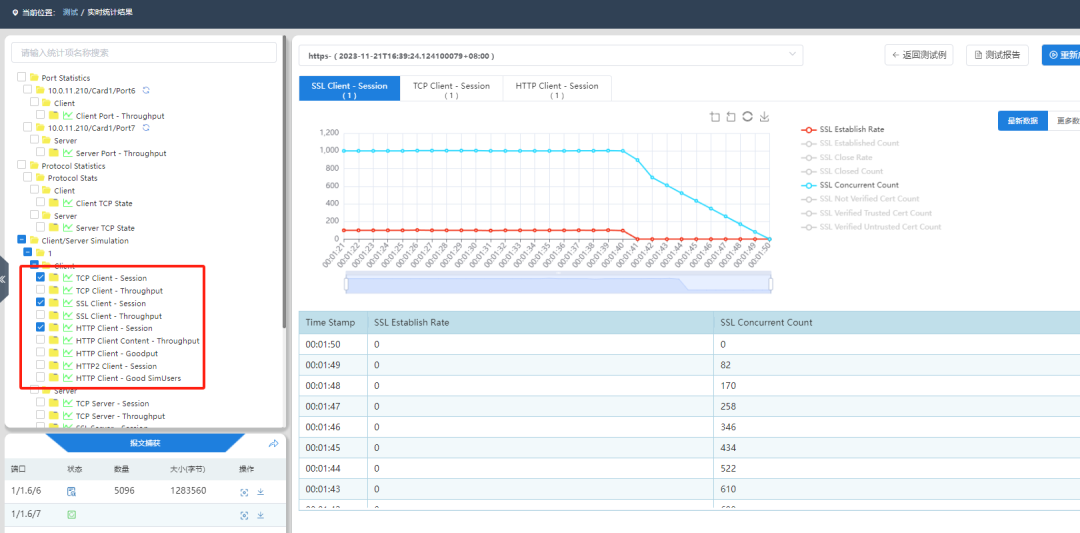Enable the HTTP Client - Goodput checkbox
The height and width of the screenshot is (533, 1080).
coord(40,353)
